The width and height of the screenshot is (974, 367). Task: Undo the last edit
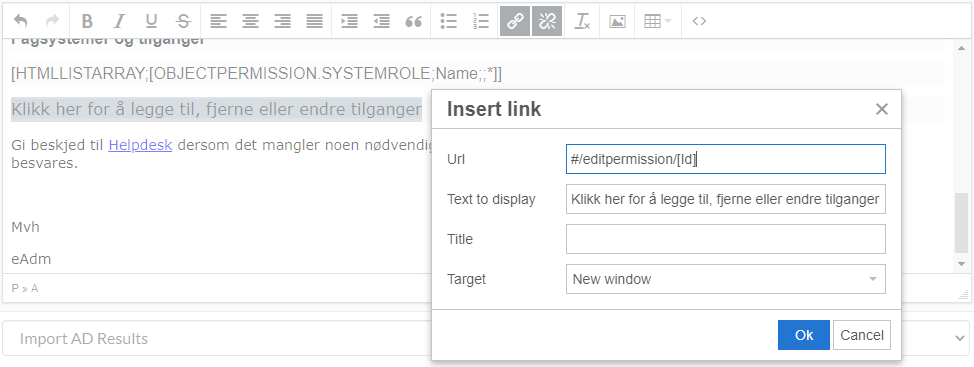tap(20, 21)
